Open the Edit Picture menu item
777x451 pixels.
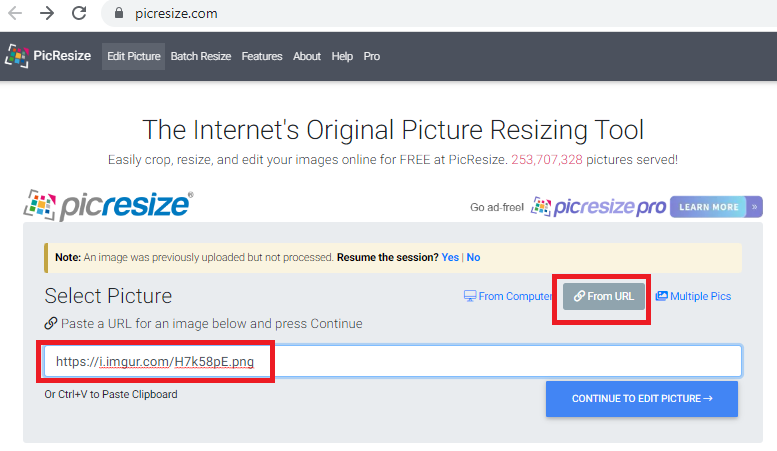134,57
